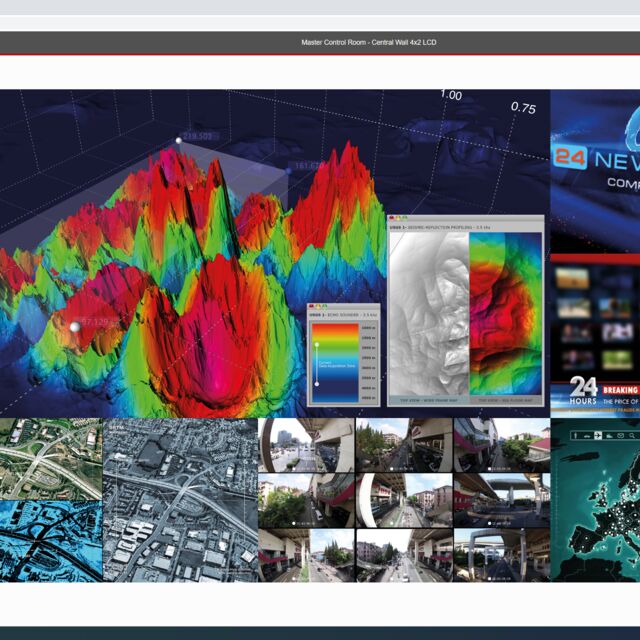
Task: Select the Sea Floor Map view tab
Action: click(505, 399)
